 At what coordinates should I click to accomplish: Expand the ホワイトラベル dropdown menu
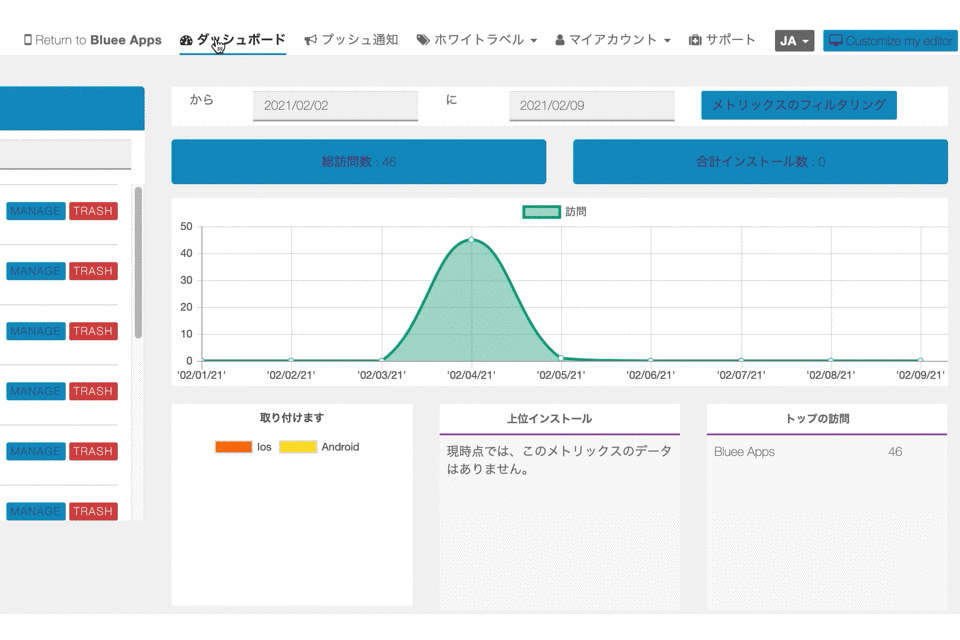pyautogui.click(x=477, y=41)
